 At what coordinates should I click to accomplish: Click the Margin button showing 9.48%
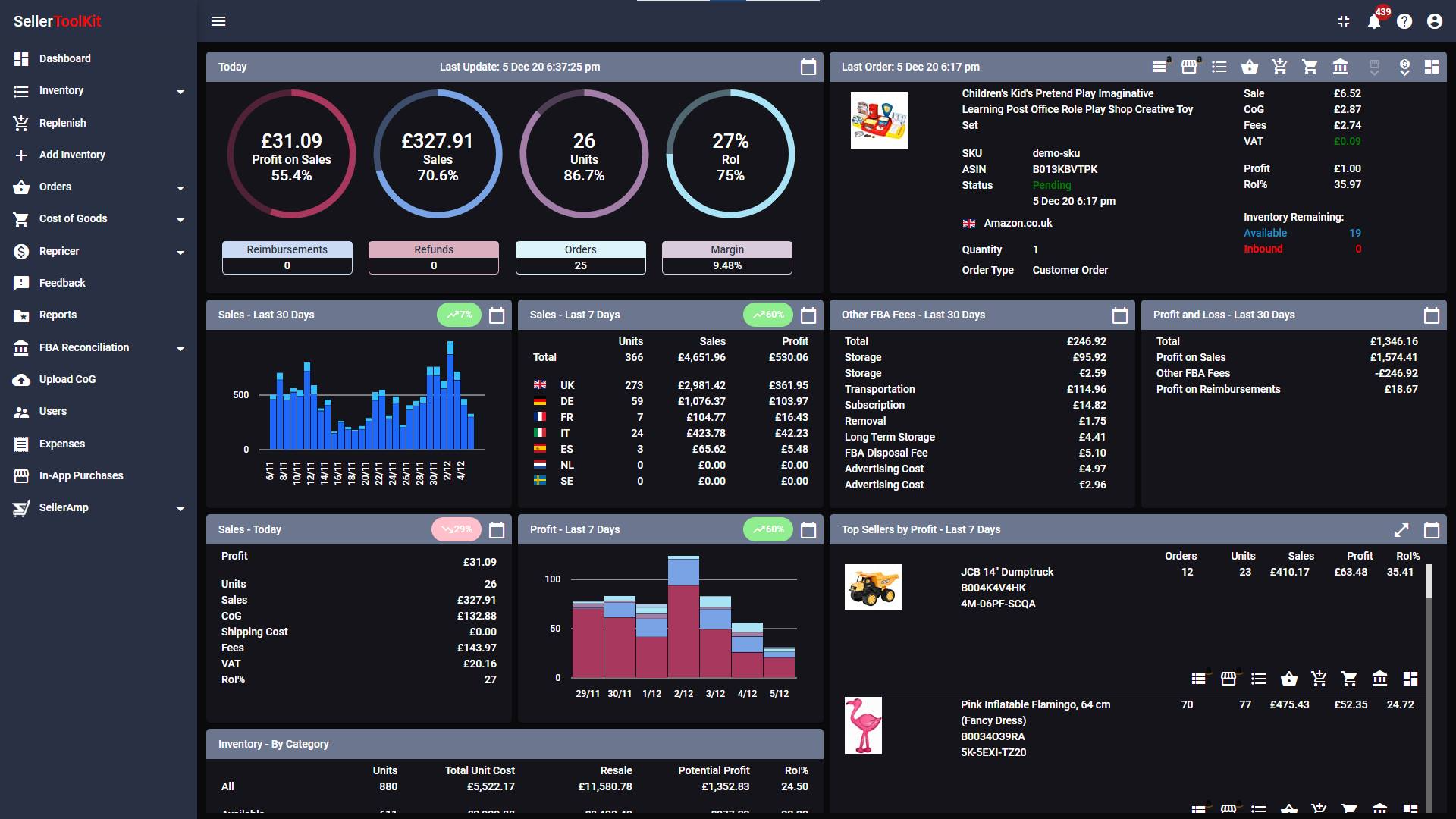[727, 257]
